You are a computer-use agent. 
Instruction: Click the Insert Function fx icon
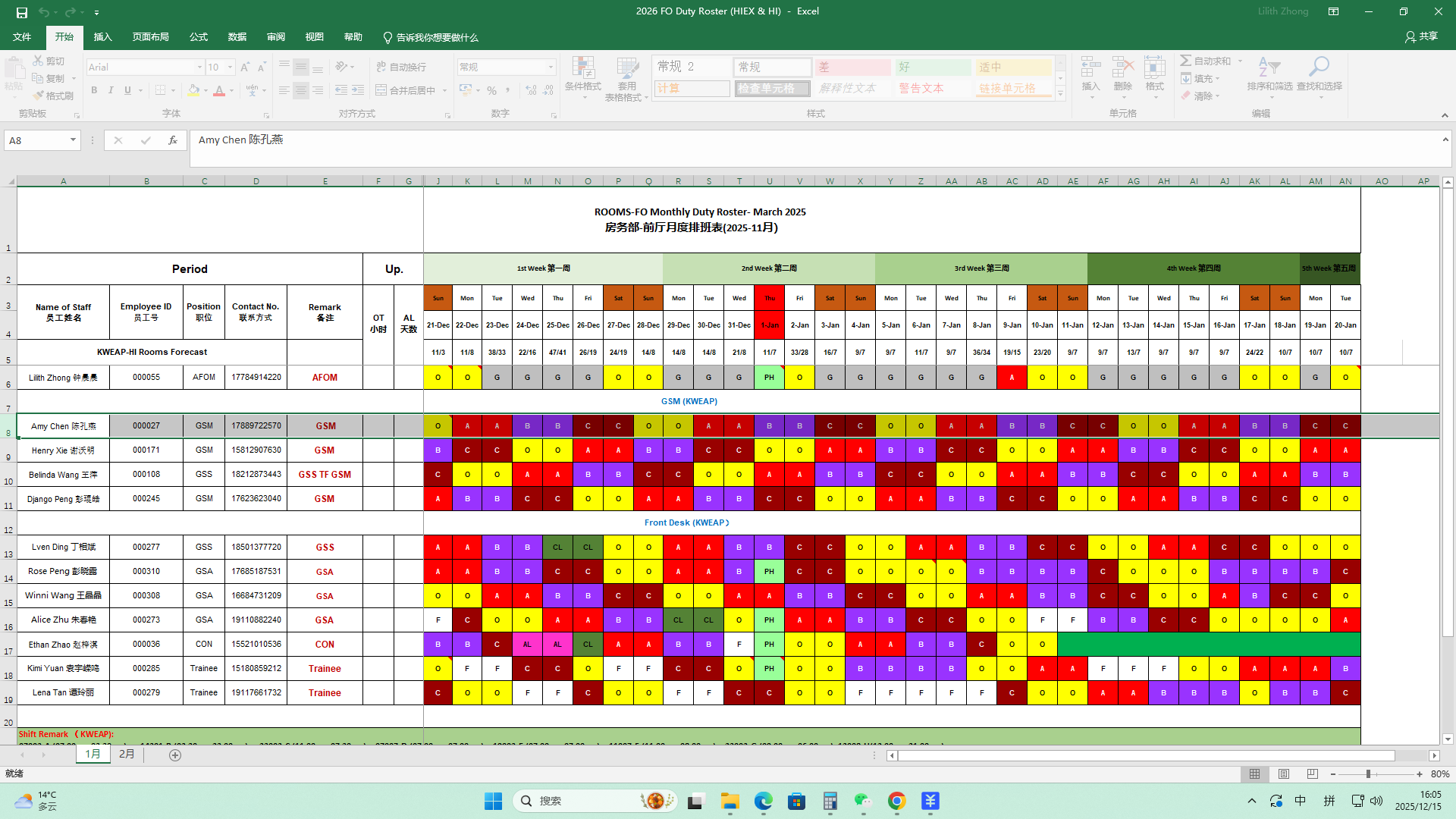(x=173, y=140)
